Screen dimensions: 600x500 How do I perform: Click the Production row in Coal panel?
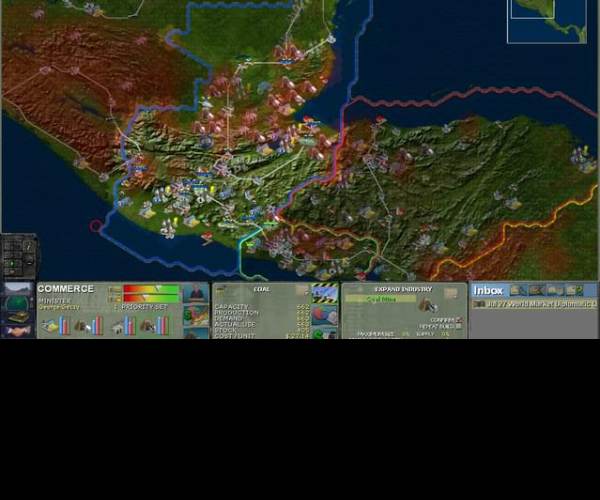pos(262,313)
